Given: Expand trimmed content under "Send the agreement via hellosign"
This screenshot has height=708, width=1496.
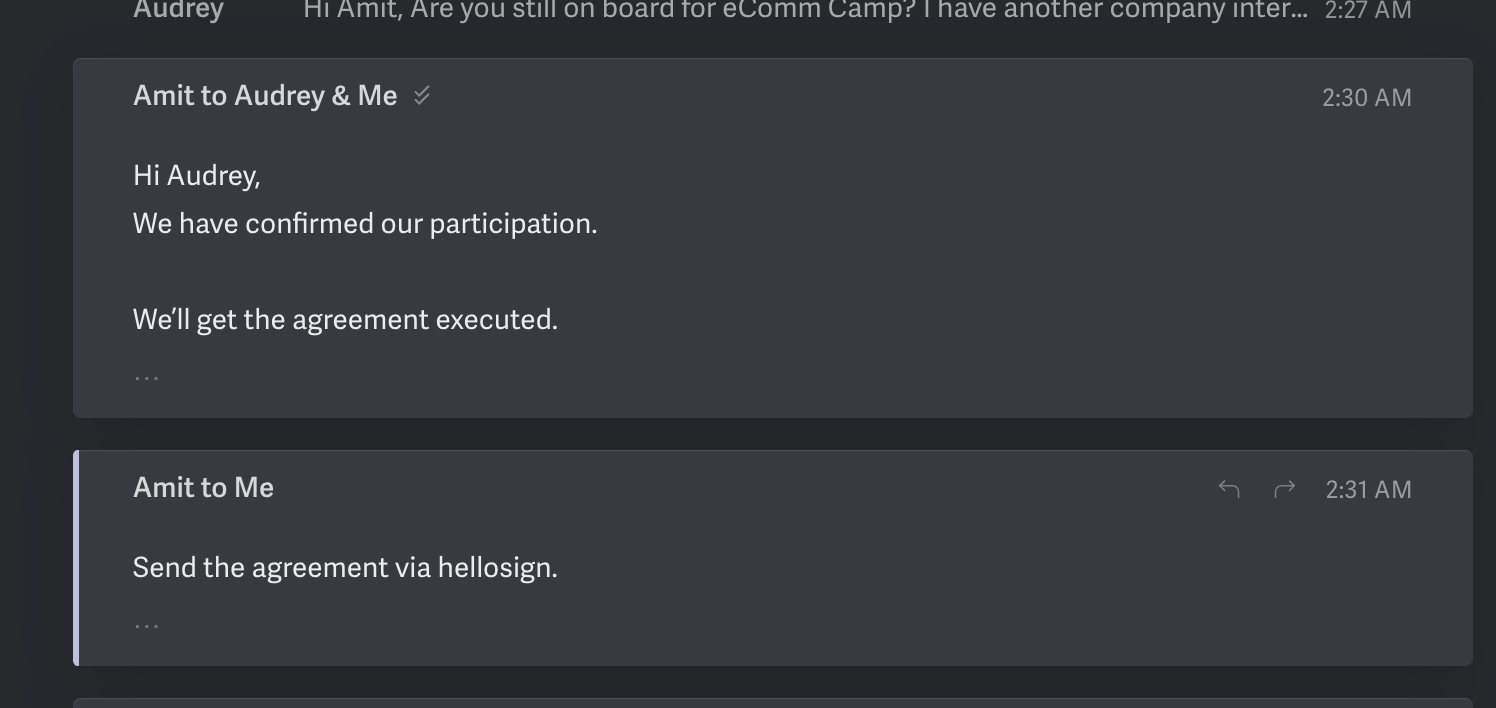Looking at the screenshot, I should click(147, 625).
